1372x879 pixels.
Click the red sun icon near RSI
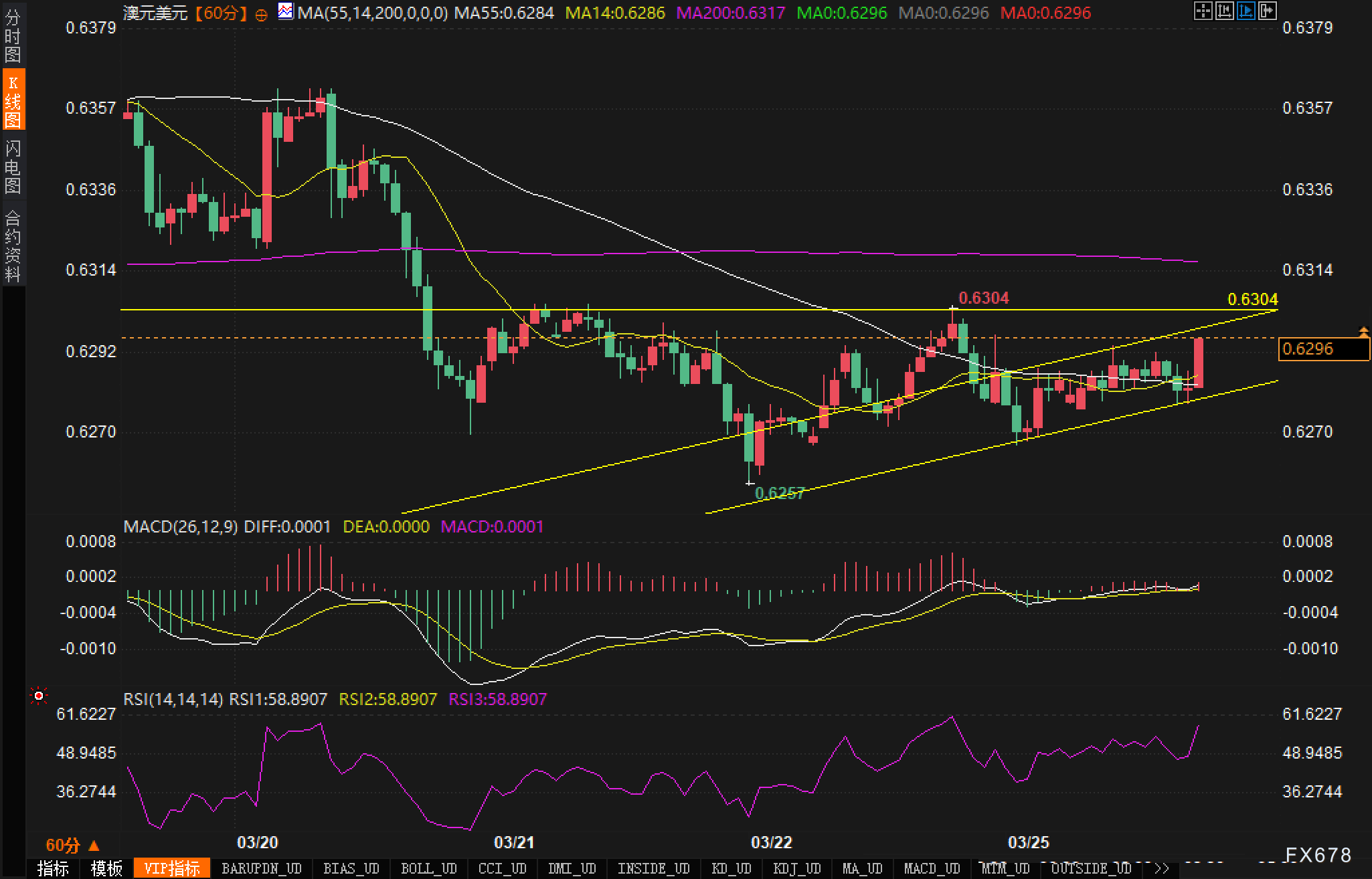(39, 696)
